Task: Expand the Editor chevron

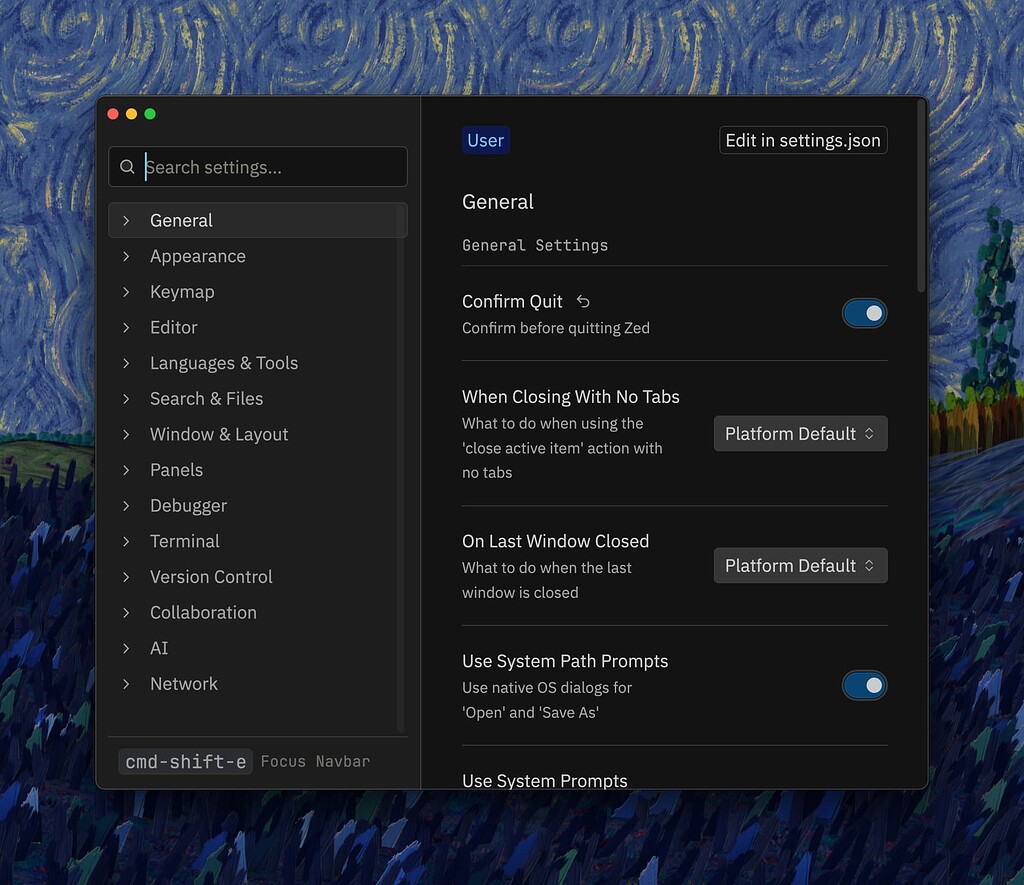Action: click(126, 328)
